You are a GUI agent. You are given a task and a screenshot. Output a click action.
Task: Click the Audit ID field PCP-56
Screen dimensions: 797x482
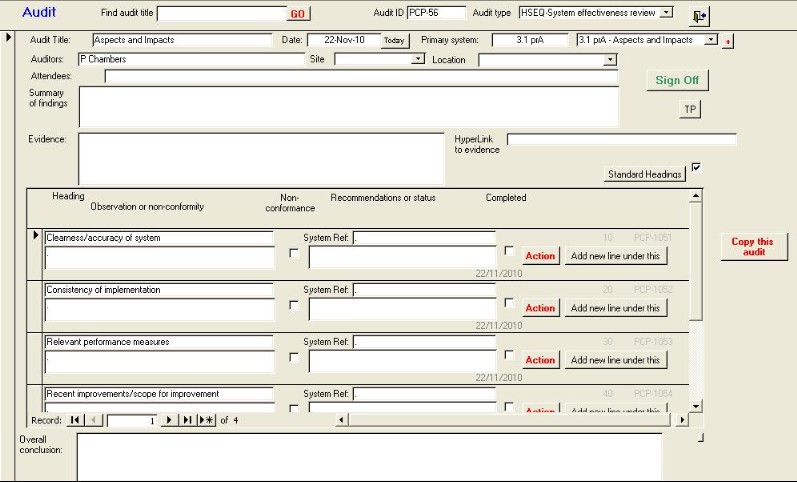pos(436,13)
